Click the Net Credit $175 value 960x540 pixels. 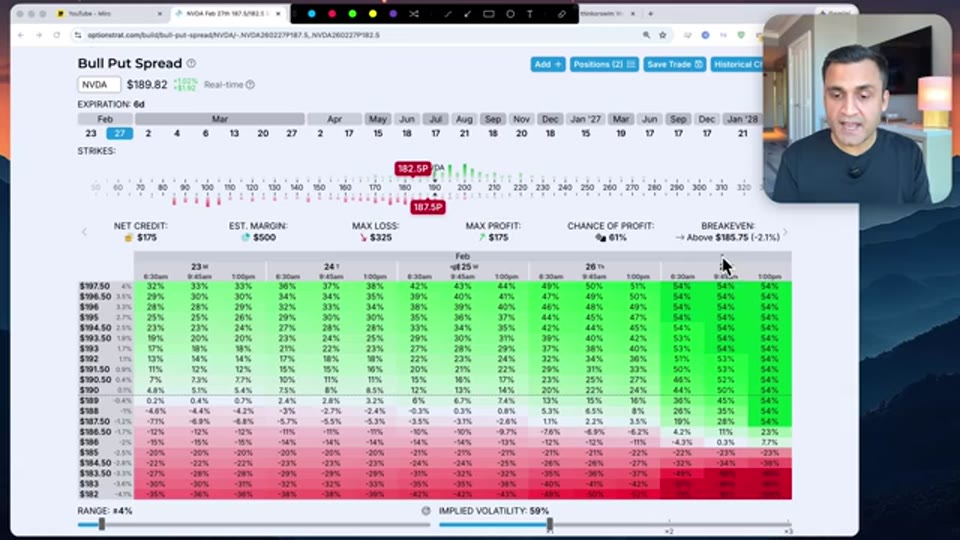coord(146,238)
